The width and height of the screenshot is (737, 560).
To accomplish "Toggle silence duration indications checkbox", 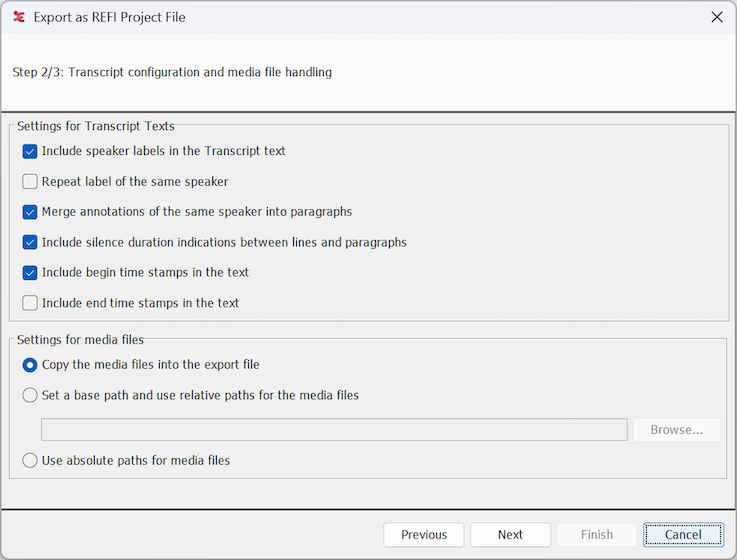I will (30, 242).
